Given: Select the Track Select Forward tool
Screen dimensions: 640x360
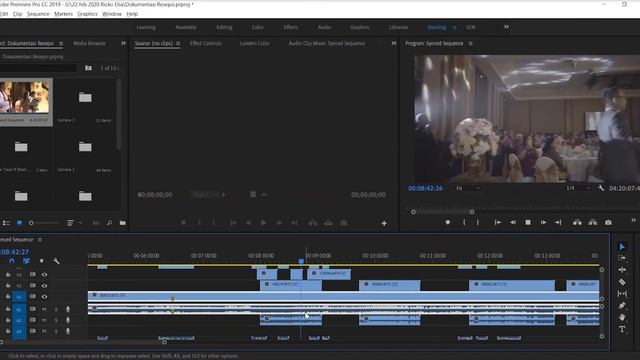Looking at the screenshot, I should 622,258.
